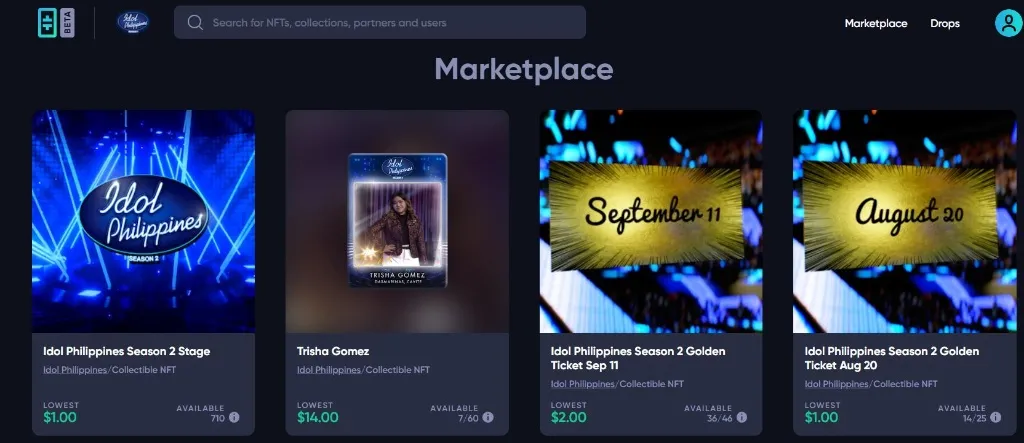
Task: Click the Theta Drop logo icon
Action: [48, 23]
